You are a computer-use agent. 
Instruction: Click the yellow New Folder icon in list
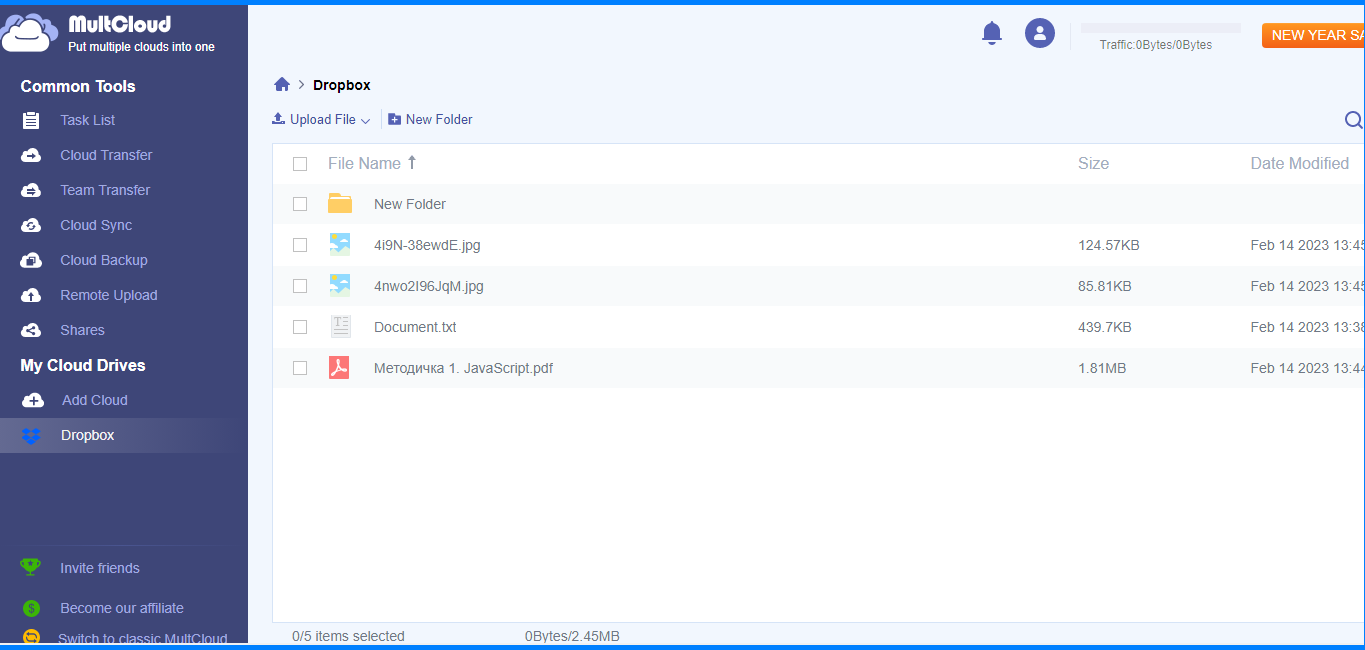click(340, 203)
